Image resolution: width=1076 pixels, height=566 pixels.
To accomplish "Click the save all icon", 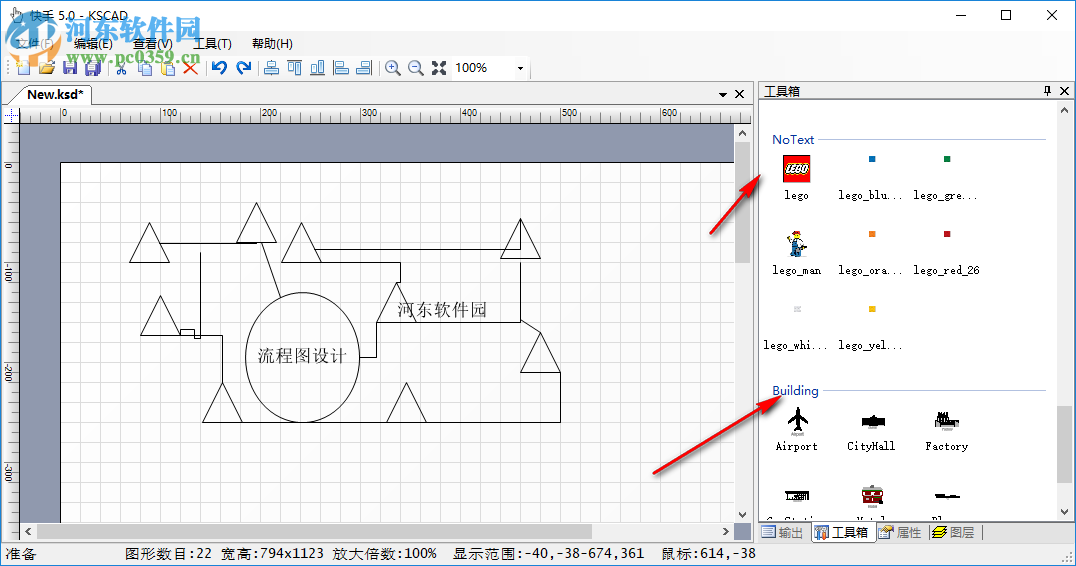I will 93,67.
